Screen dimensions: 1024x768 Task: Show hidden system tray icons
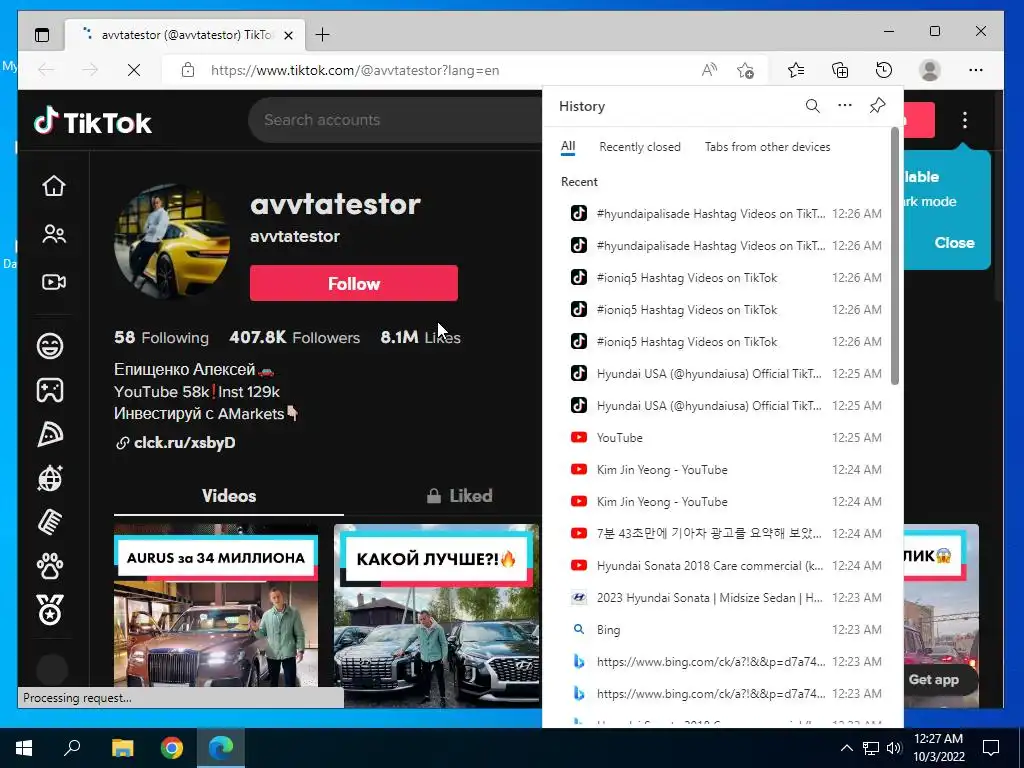[846, 748]
